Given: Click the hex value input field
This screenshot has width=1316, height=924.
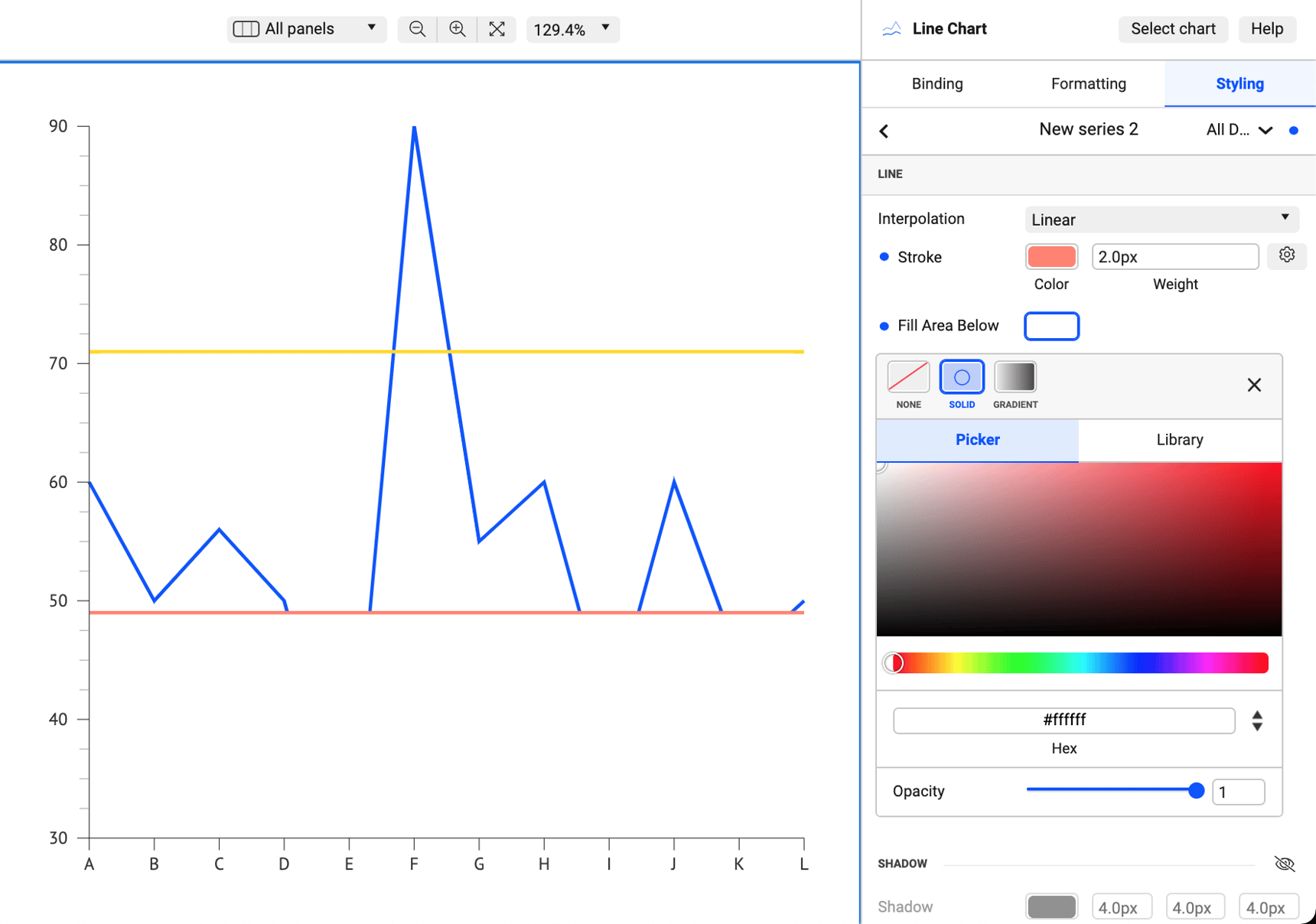Looking at the screenshot, I should point(1064,720).
